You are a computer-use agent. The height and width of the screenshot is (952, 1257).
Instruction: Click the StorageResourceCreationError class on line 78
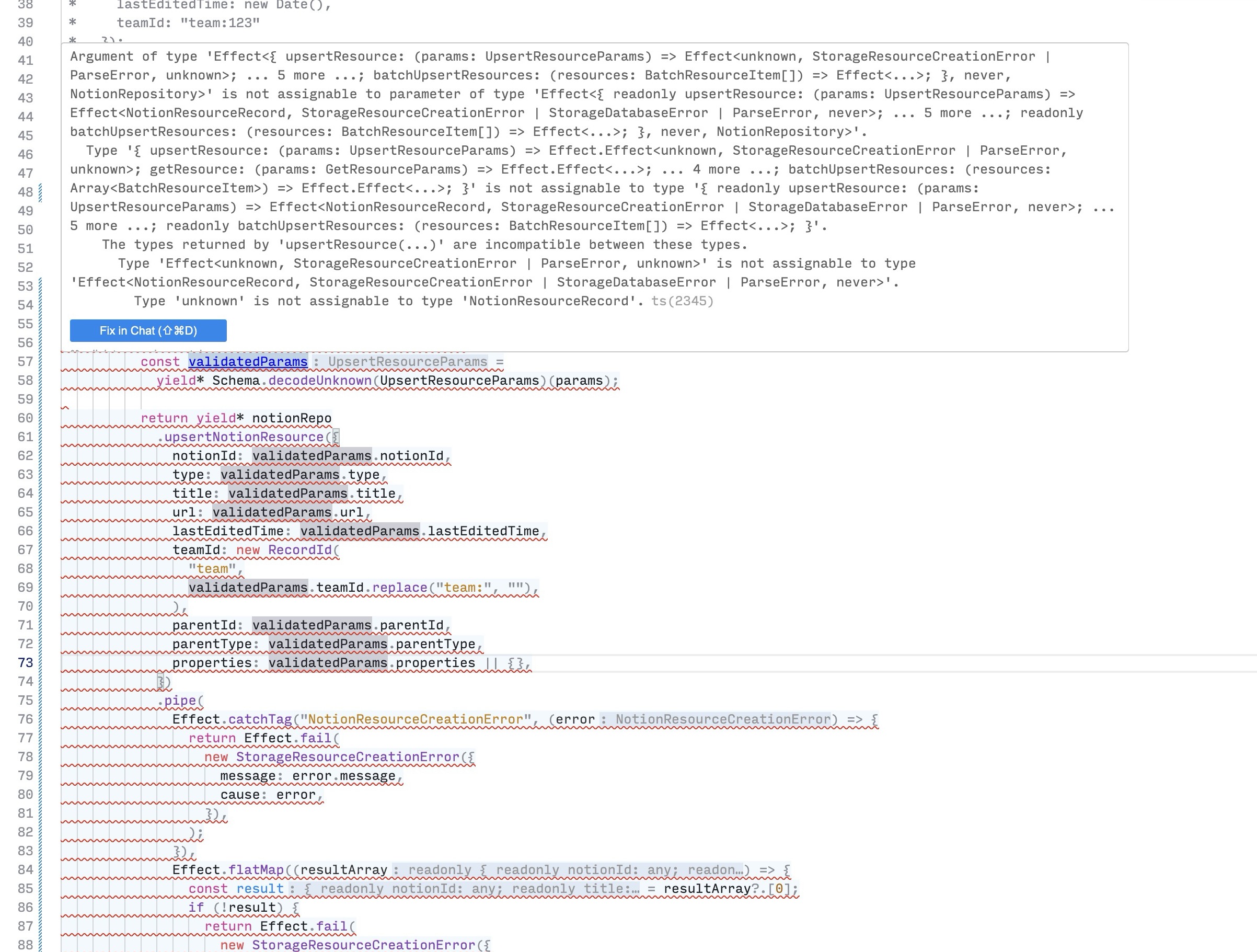coord(347,757)
